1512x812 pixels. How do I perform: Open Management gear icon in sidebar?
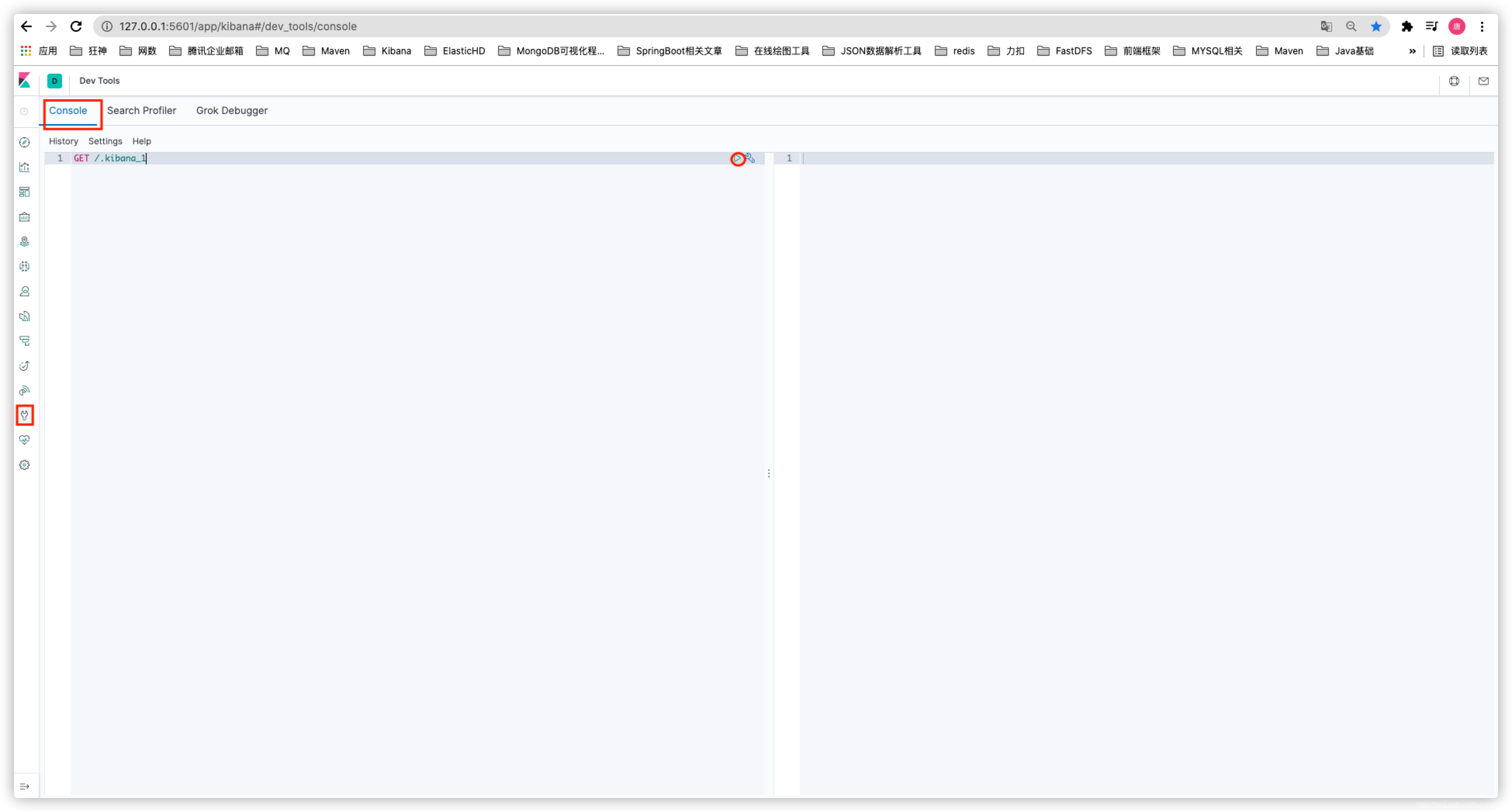[25, 465]
